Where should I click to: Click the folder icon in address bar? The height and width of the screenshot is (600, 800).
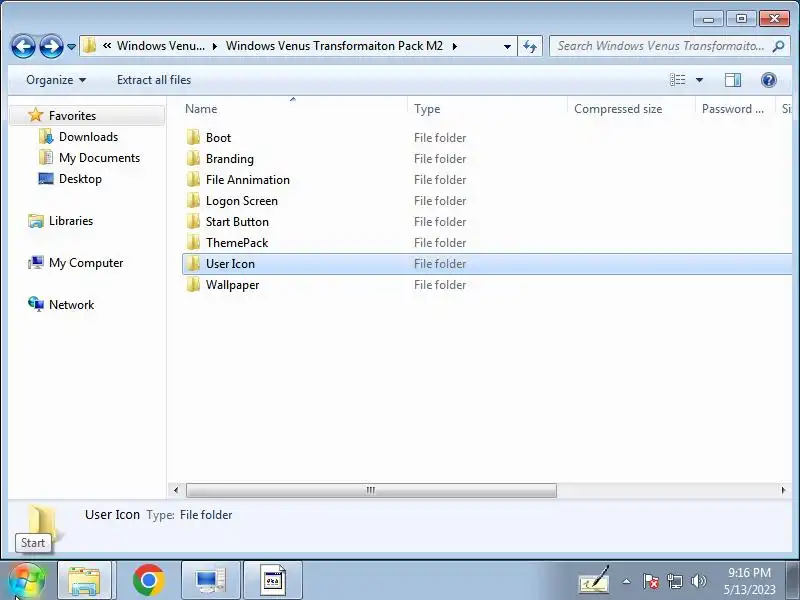pos(89,46)
